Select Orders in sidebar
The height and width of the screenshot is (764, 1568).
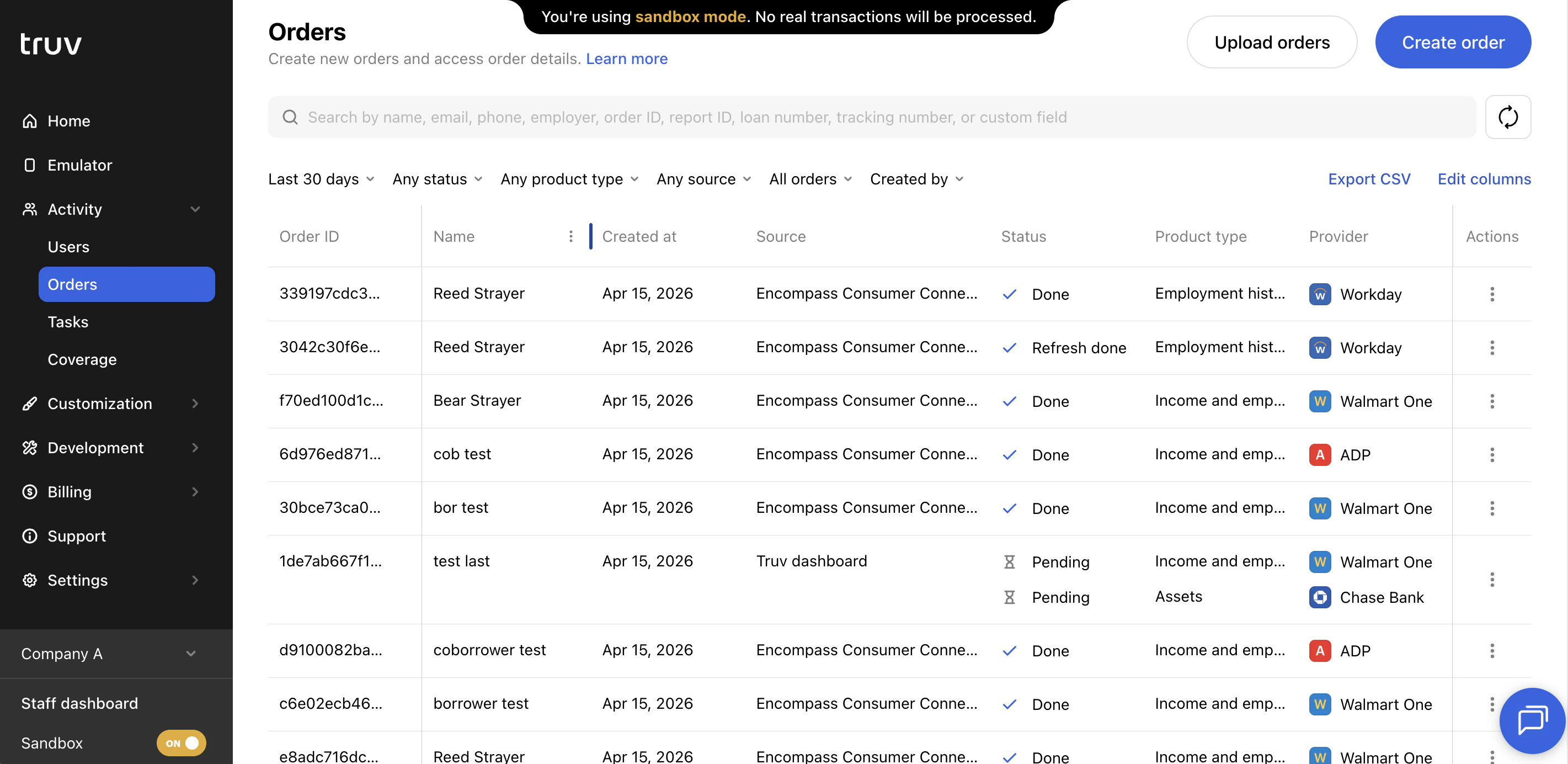[126, 284]
